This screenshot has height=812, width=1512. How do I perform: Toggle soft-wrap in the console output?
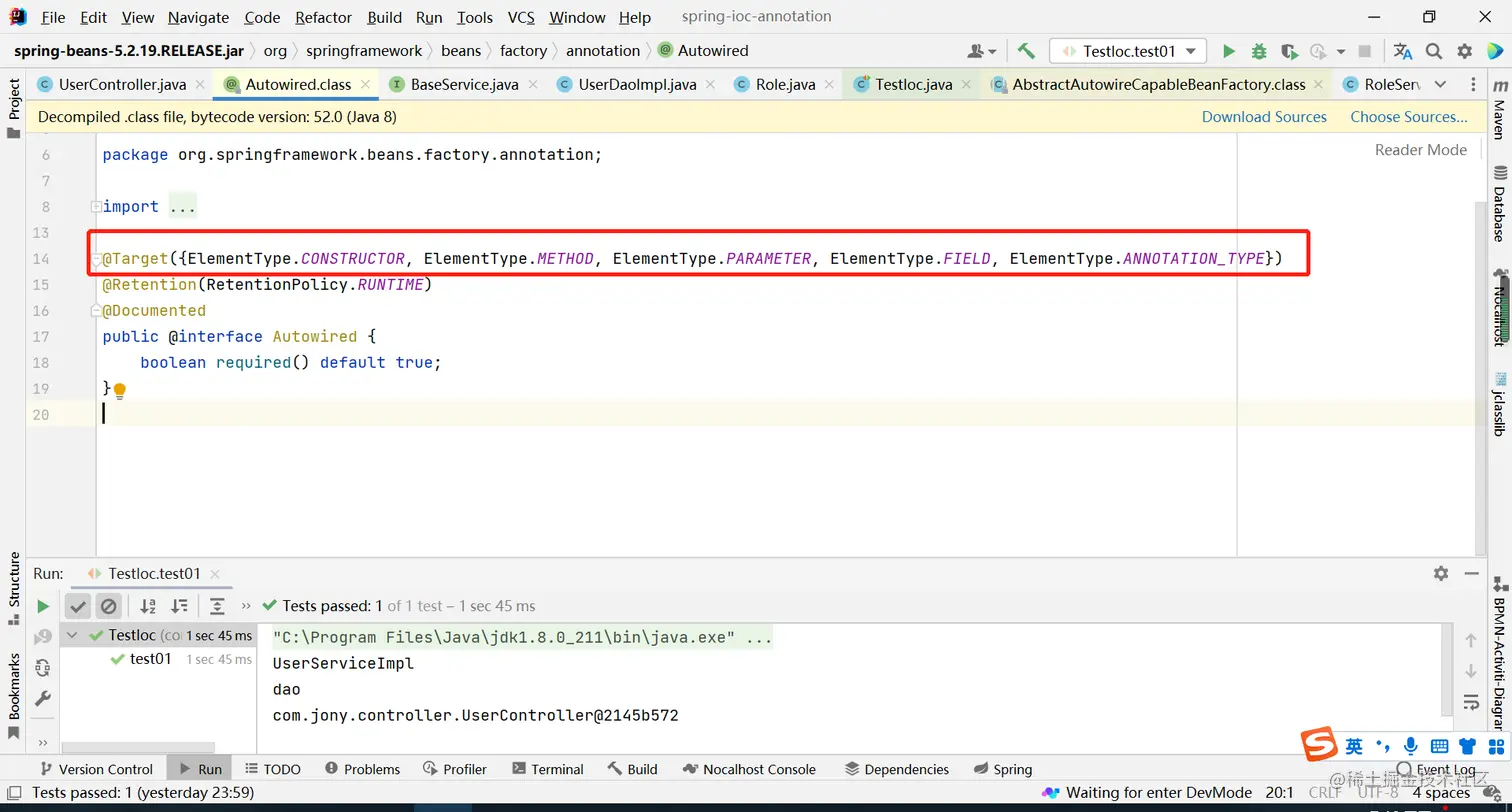(x=1471, y=701)
